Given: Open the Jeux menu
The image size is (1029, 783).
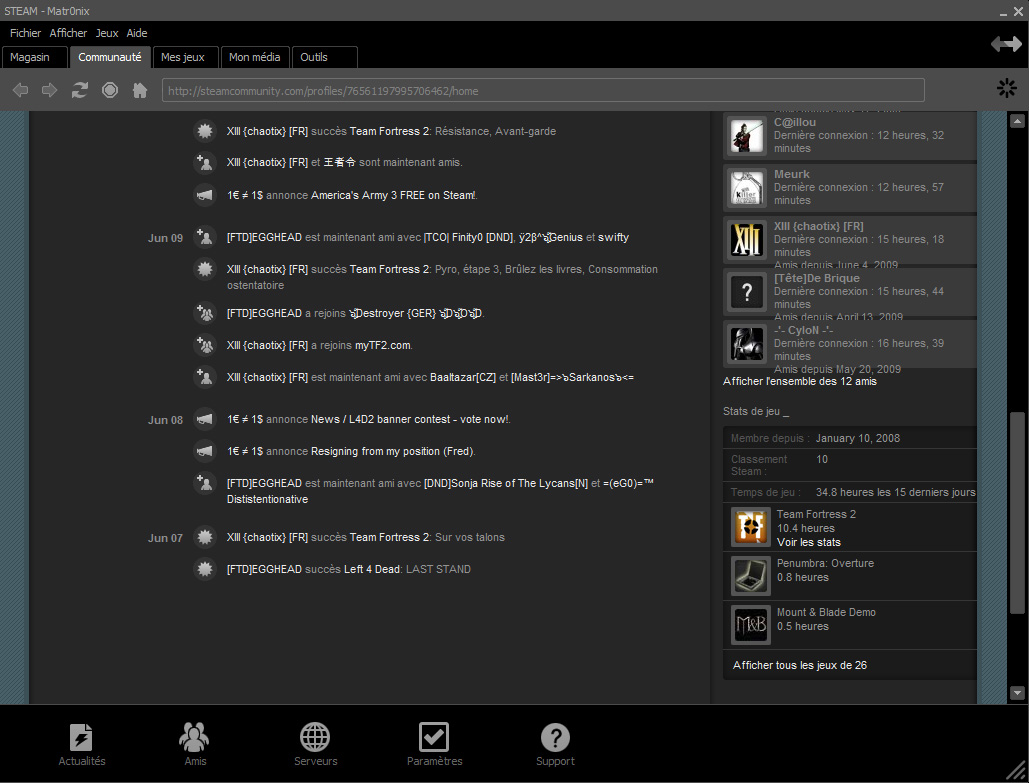Looking at the screenshot, I should tap(107, 33).
